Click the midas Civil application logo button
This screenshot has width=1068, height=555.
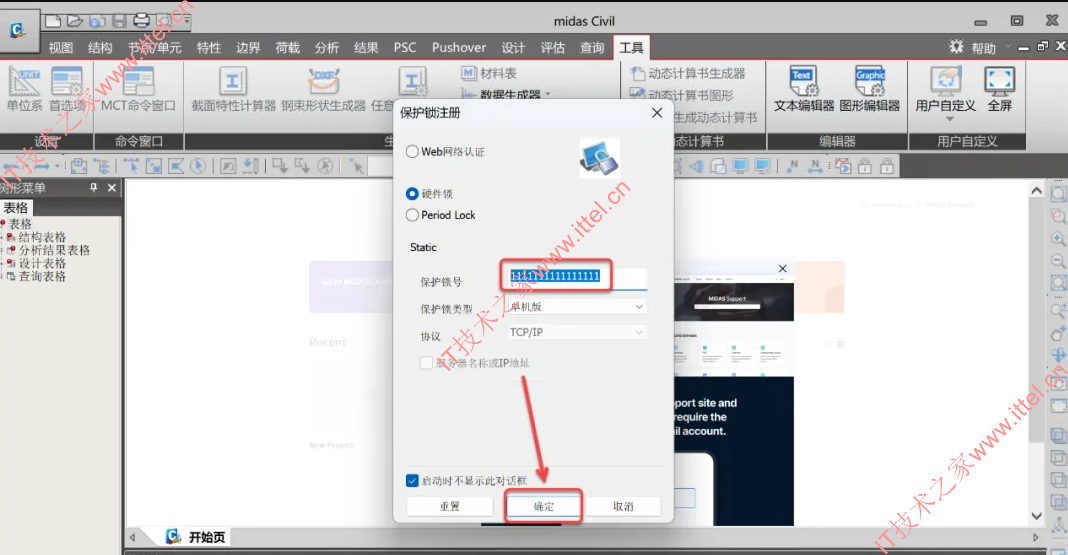(18, 30)
